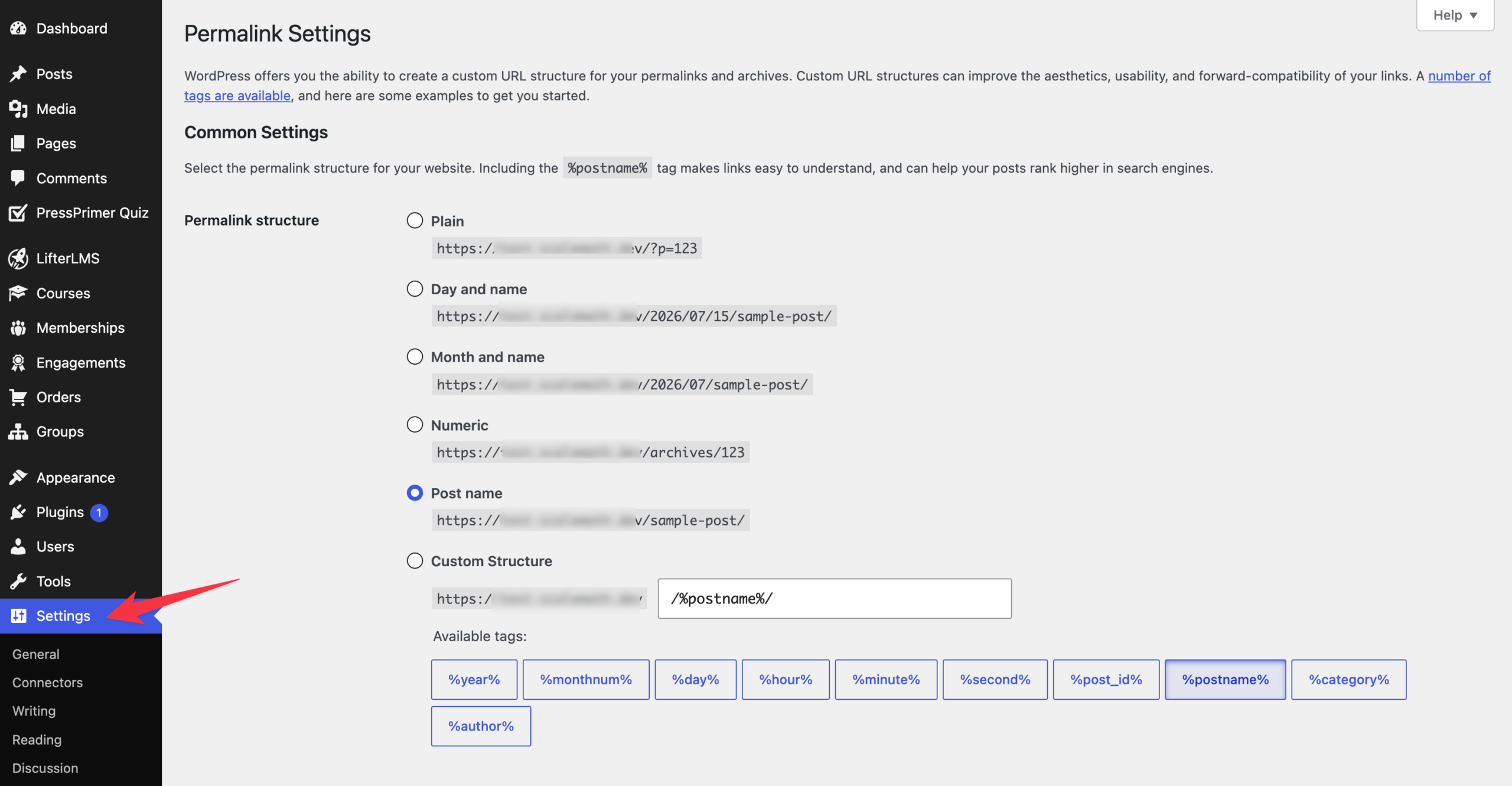Click the 'Available tags:' label
Viewport: 1512px width, 786px height.
click(480, 636)
